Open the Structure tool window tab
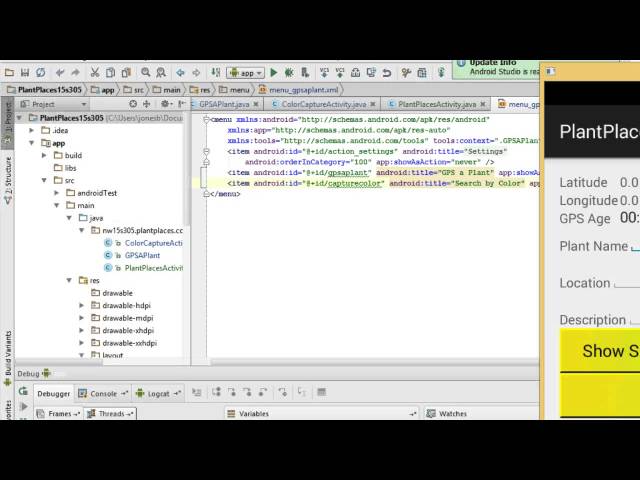Screen dimensions: 640x480 (x=8, y=180)
